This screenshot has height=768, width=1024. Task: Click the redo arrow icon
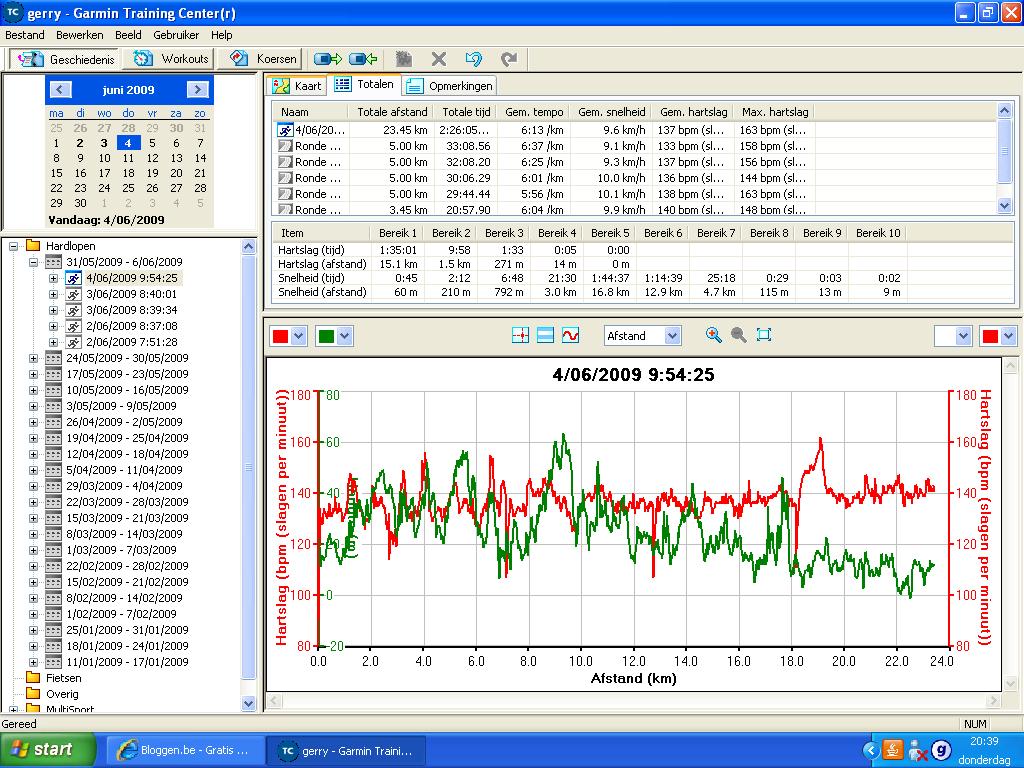pos(509,59)
